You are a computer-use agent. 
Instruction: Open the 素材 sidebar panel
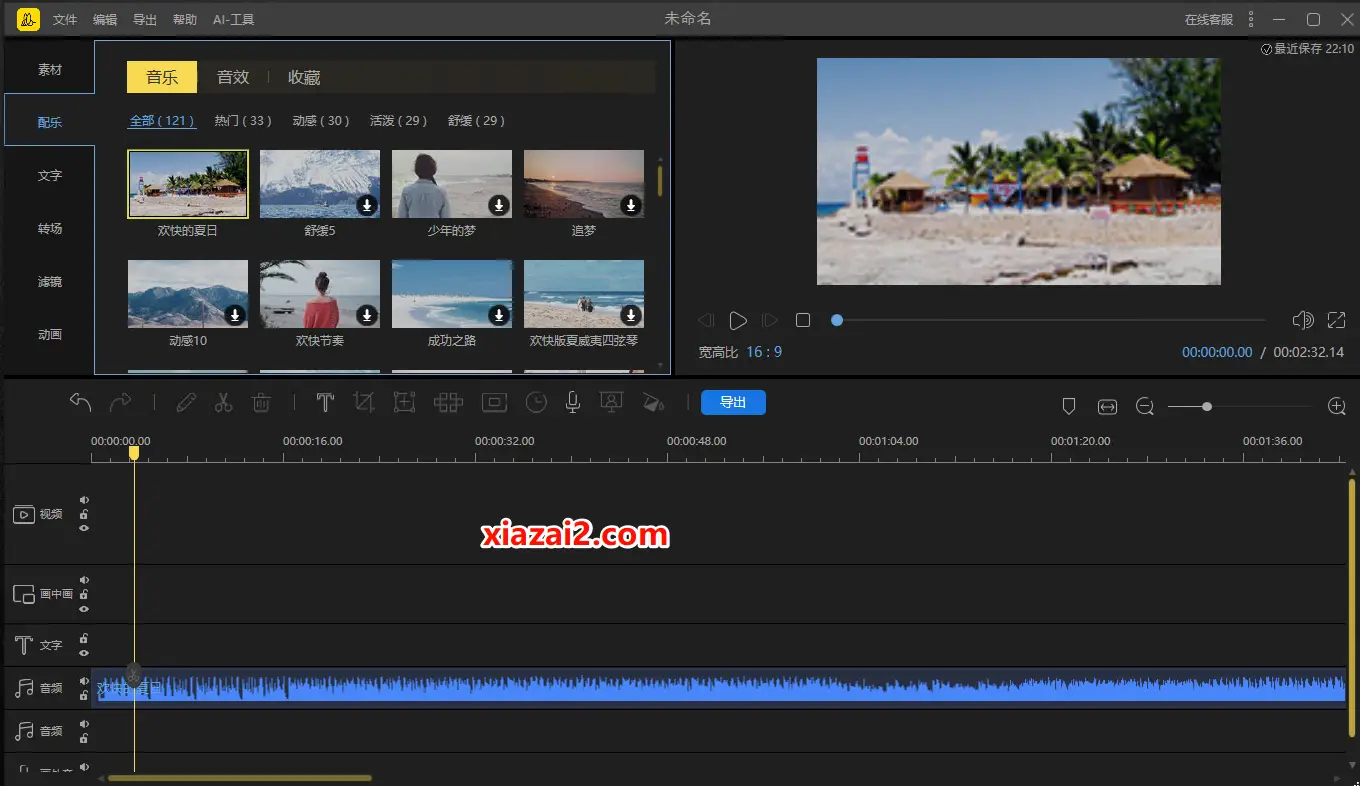click(x=50, y=70)
